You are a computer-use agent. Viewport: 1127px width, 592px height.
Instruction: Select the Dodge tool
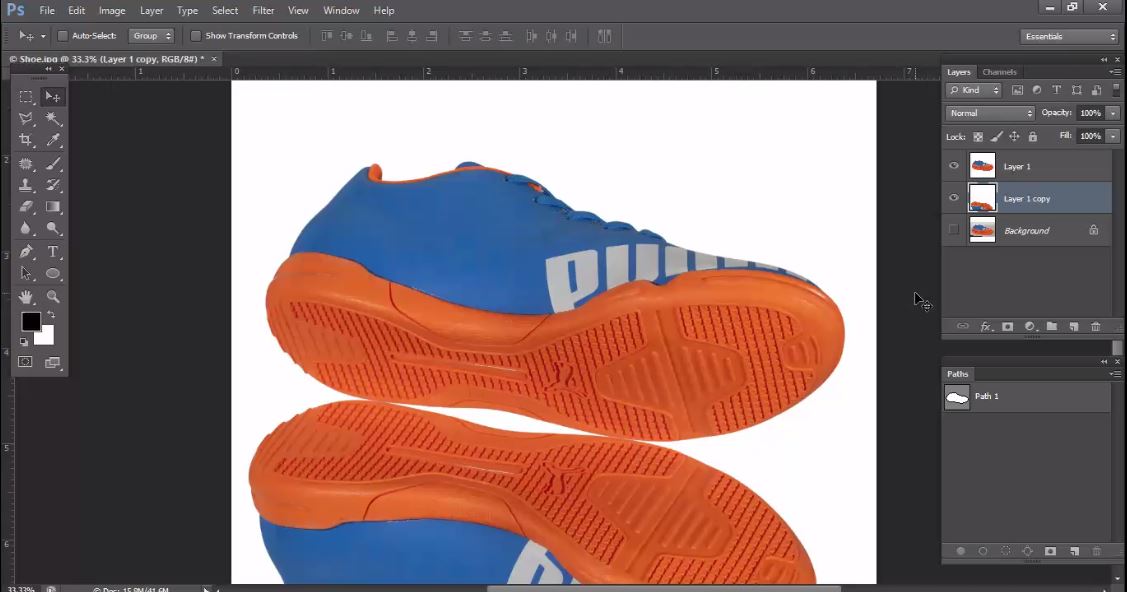click(x=52, y=228)
